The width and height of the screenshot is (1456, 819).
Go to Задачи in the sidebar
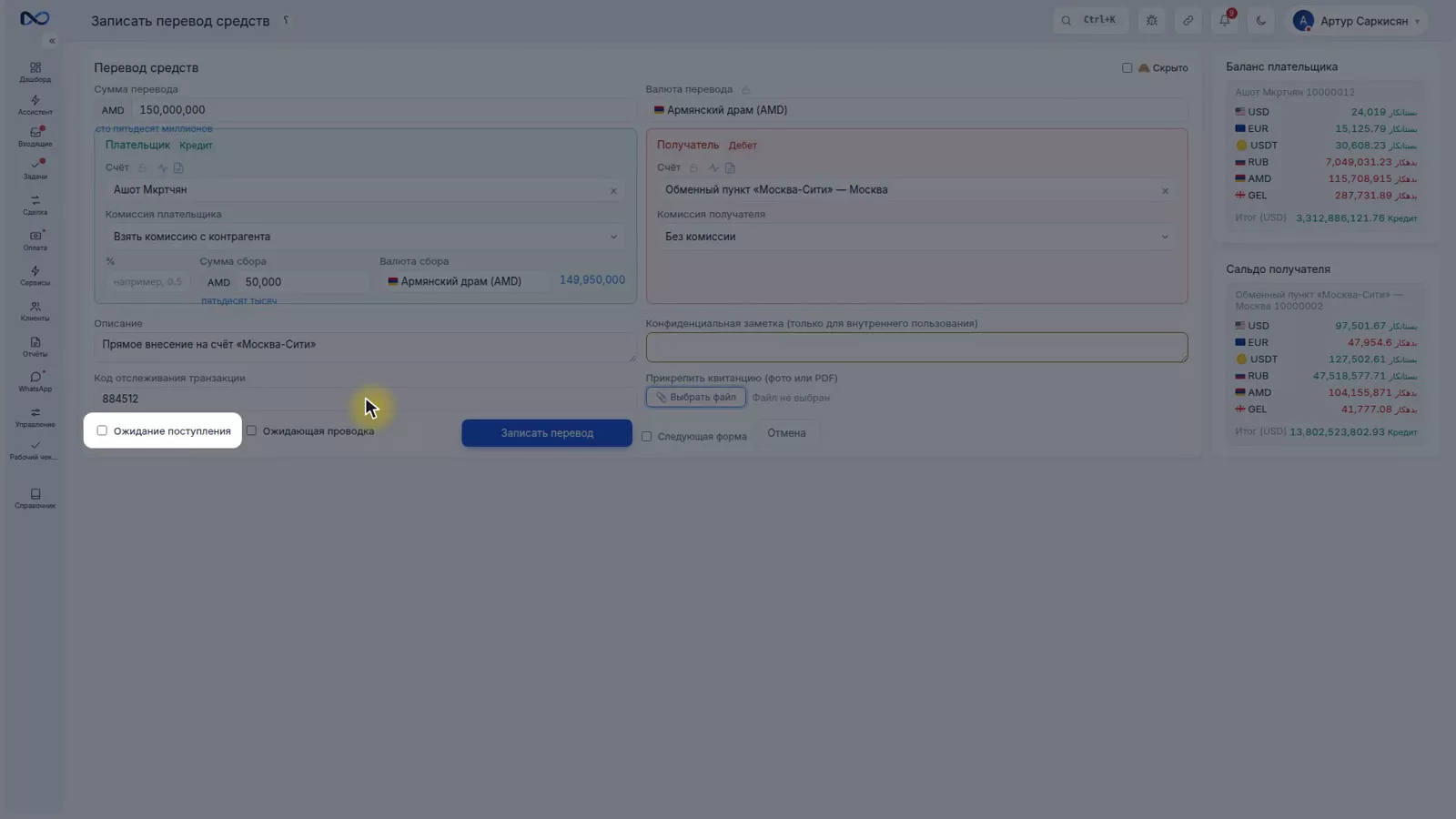(35, 170)
